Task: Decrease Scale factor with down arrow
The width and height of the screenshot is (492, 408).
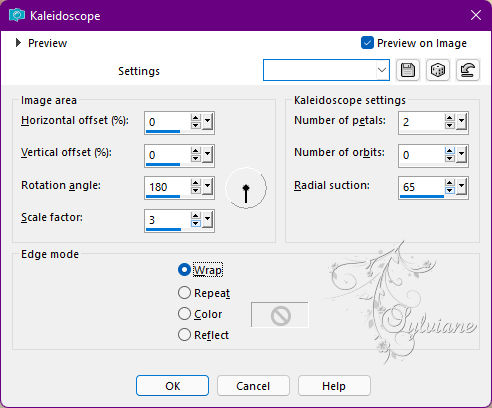Action: coord(196,224)
